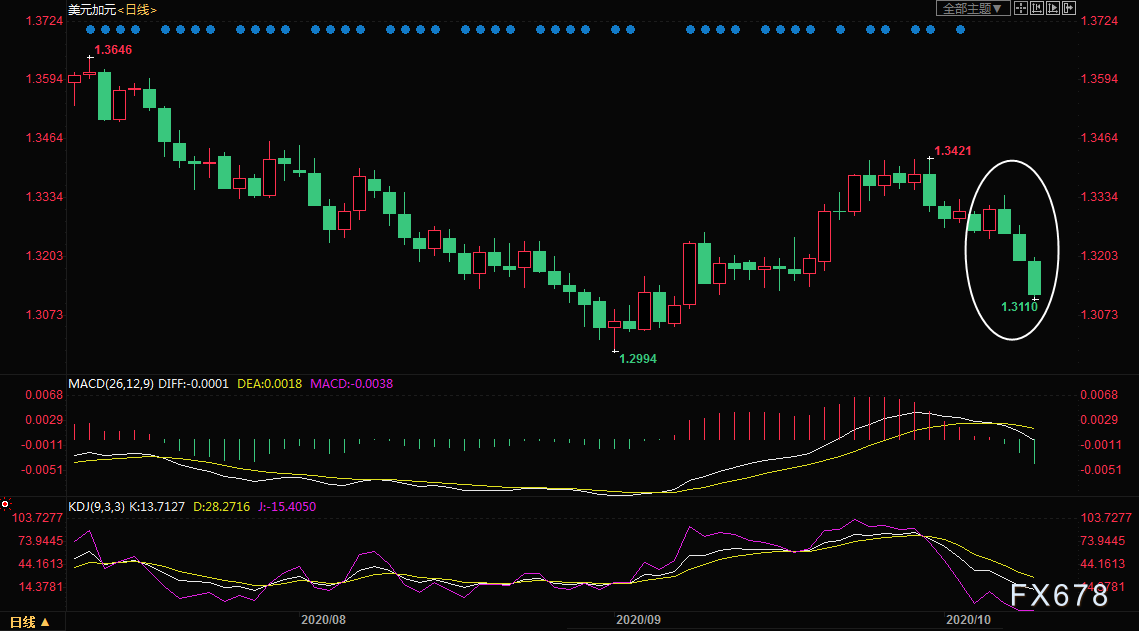This screenshot has height=631, width=1139.
Task: Open the 全部主题 dropdown at top right
Action: click(x=970, y=8)
